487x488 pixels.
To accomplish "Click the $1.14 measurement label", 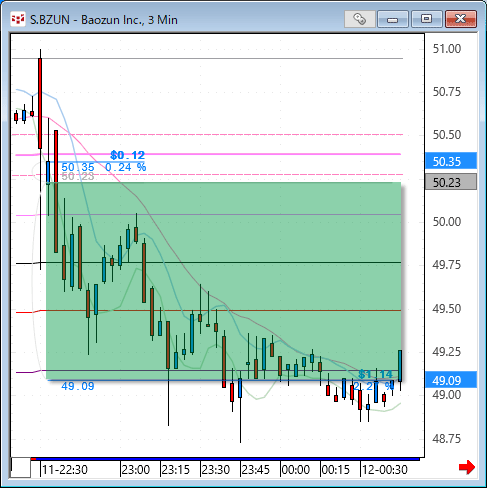I will tap(376, 374).
